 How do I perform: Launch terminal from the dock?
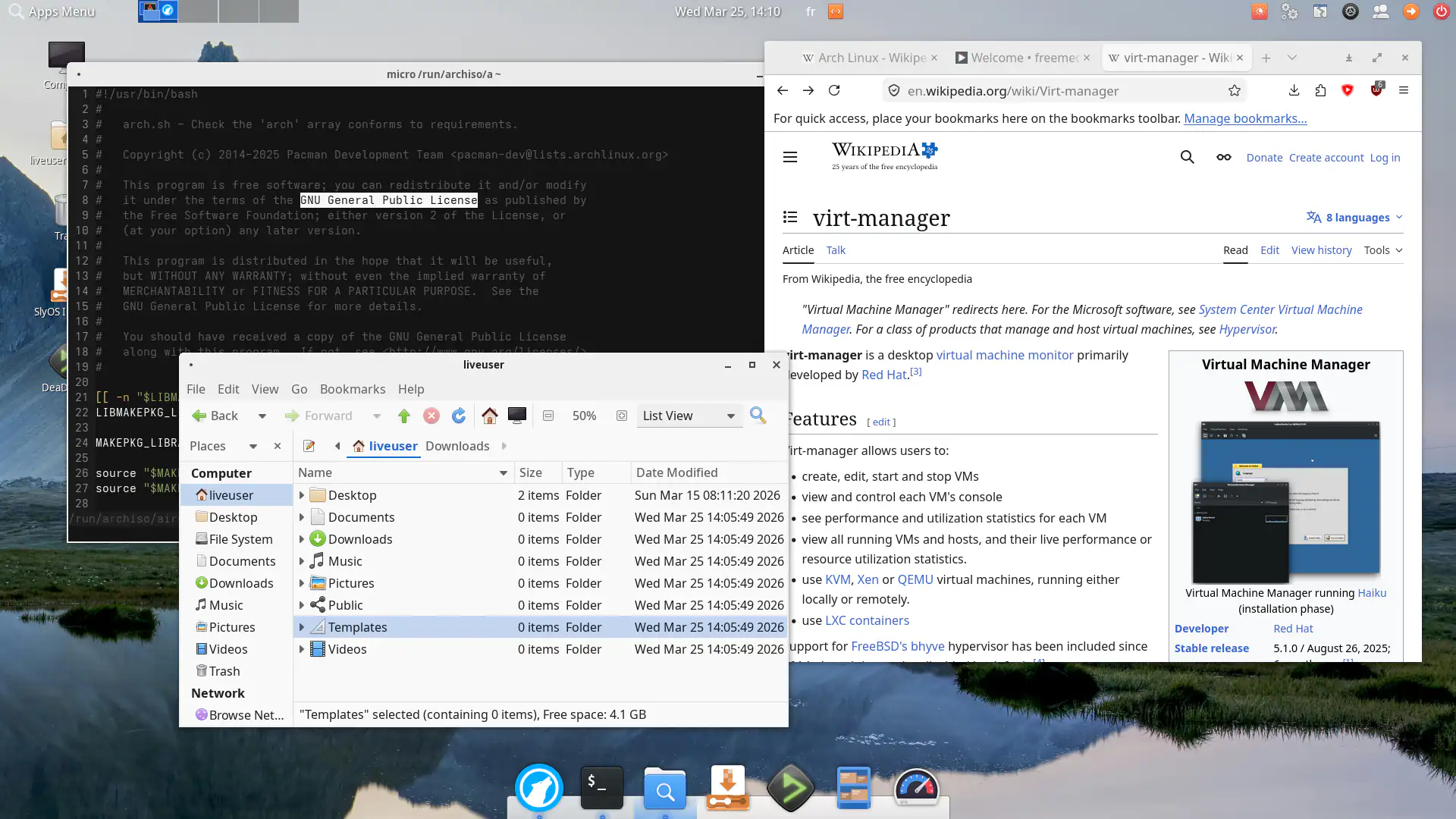click(601, 789)
